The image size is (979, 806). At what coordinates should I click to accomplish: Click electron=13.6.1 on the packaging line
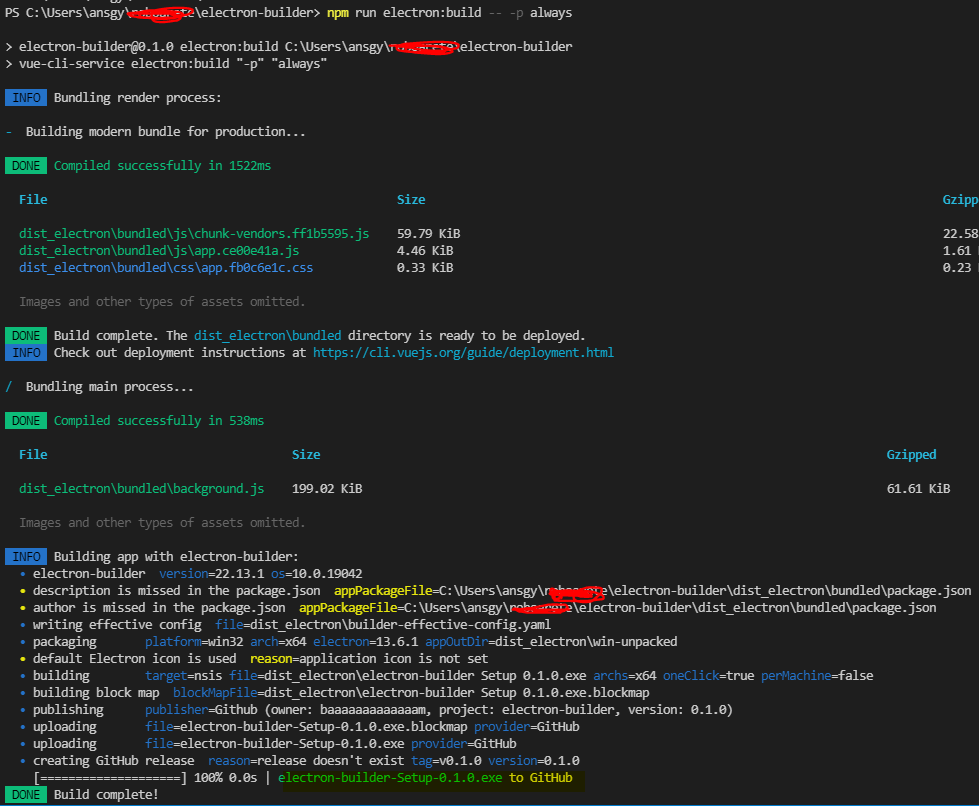pyautogui.click(x=366, y=642)
